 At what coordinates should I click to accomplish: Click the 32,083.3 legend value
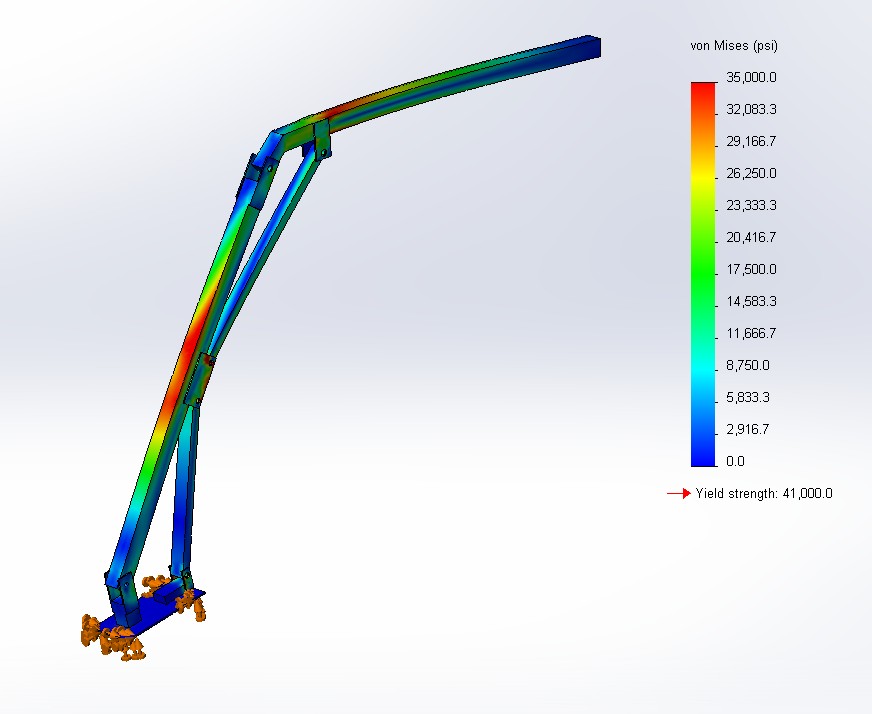pyautogui.click(x=751, y=110)
